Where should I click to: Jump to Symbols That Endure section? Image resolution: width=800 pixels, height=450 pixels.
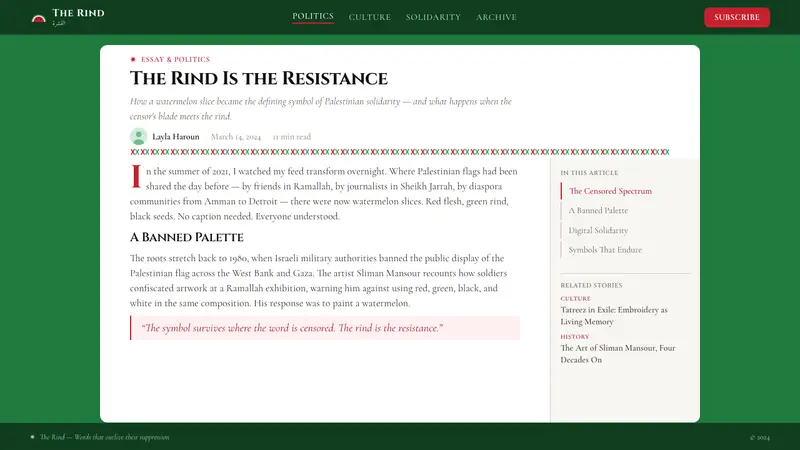605,249
